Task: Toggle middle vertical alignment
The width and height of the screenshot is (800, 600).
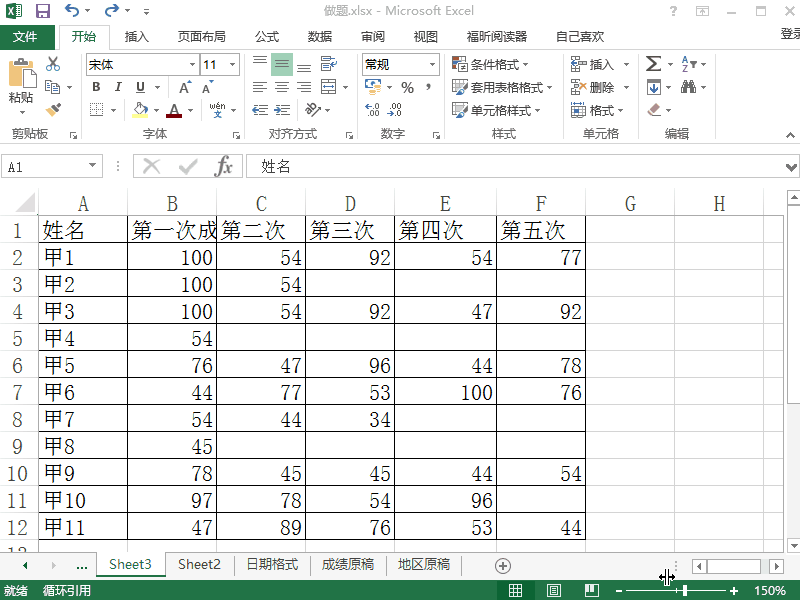Action: [282, 64]
